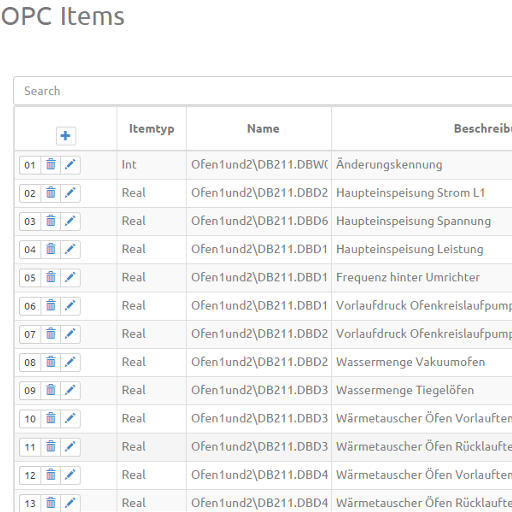Edit row 07 with pencil icon
Screen dimensions: 512x512
(x=70, y=334)
